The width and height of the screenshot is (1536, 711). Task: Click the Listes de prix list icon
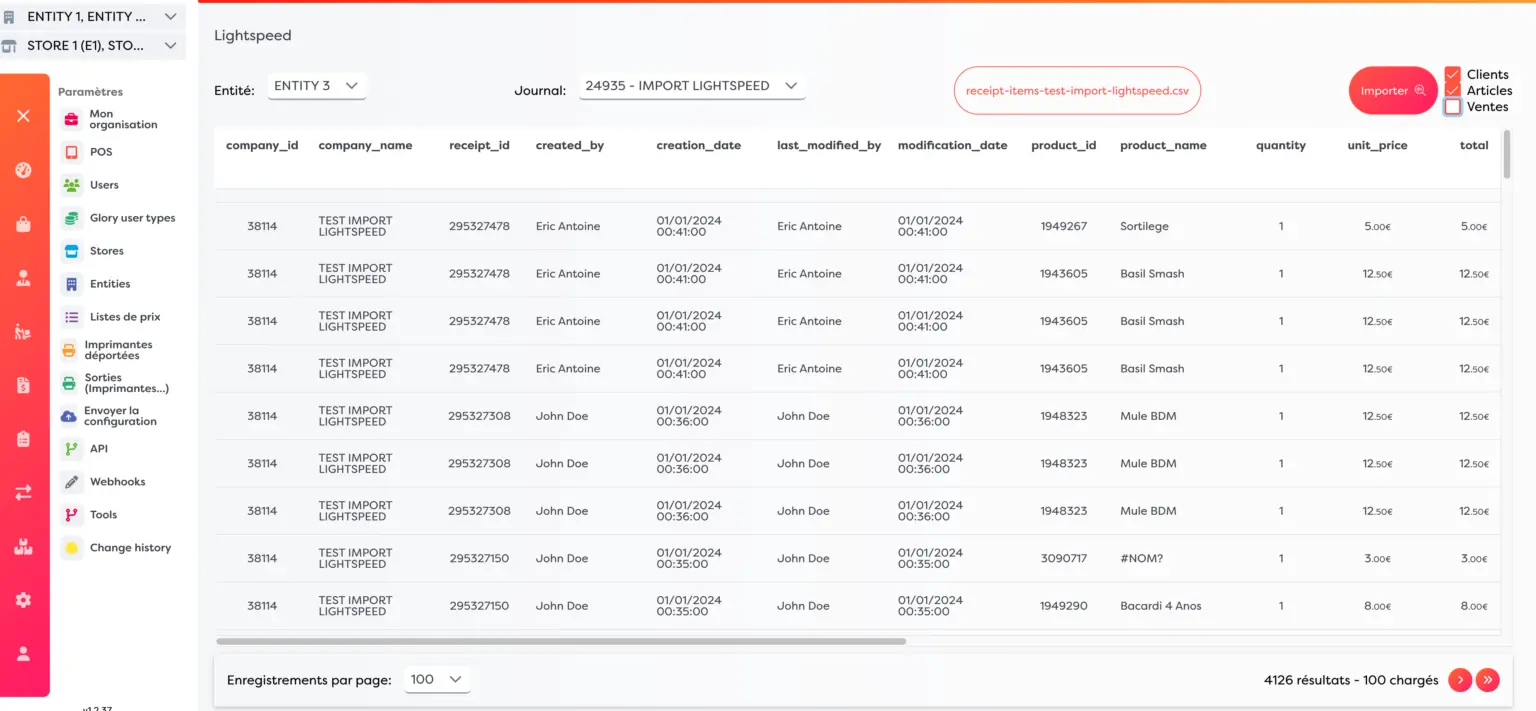pyautogui.click(x=71, y=317)
